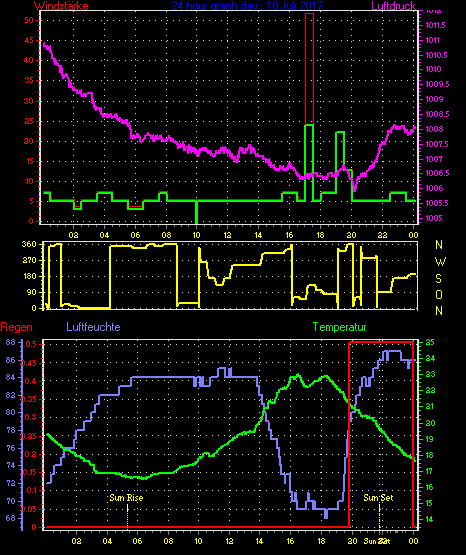
Task: Click the red 35 wind speed axis value
Action: click(29, 80)
